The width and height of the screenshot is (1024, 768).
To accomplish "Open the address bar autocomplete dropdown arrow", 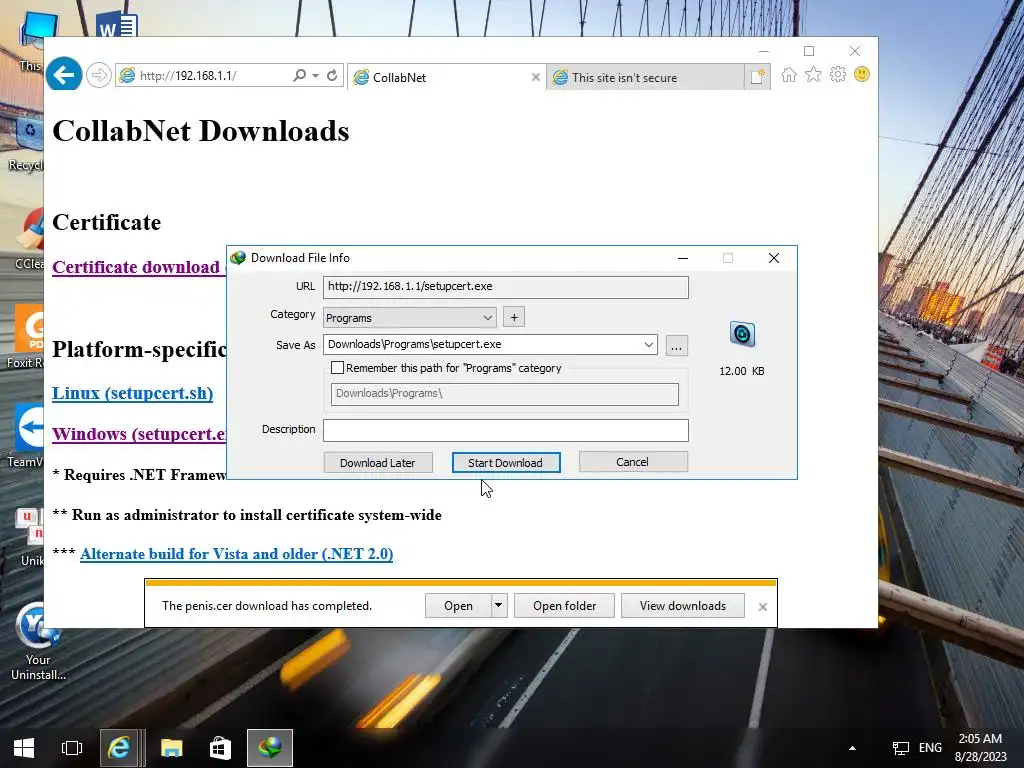I will point(315,76).
